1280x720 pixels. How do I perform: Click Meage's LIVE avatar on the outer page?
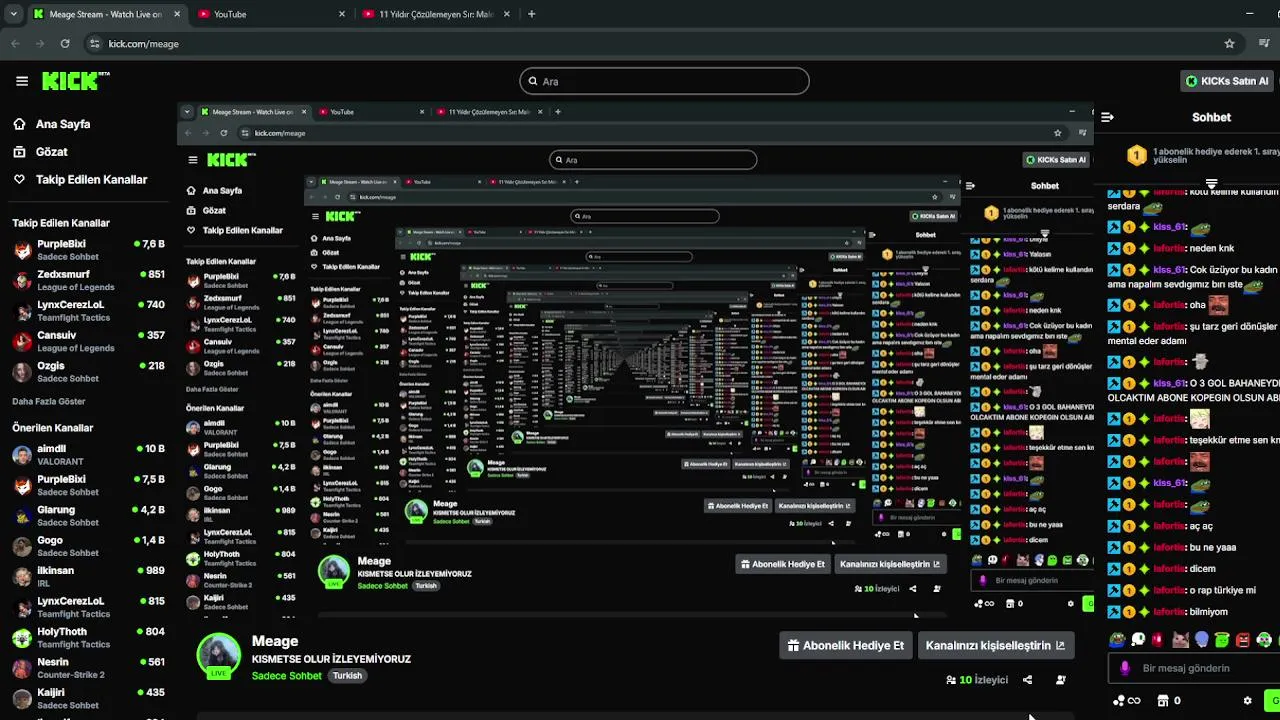[218, 656]
